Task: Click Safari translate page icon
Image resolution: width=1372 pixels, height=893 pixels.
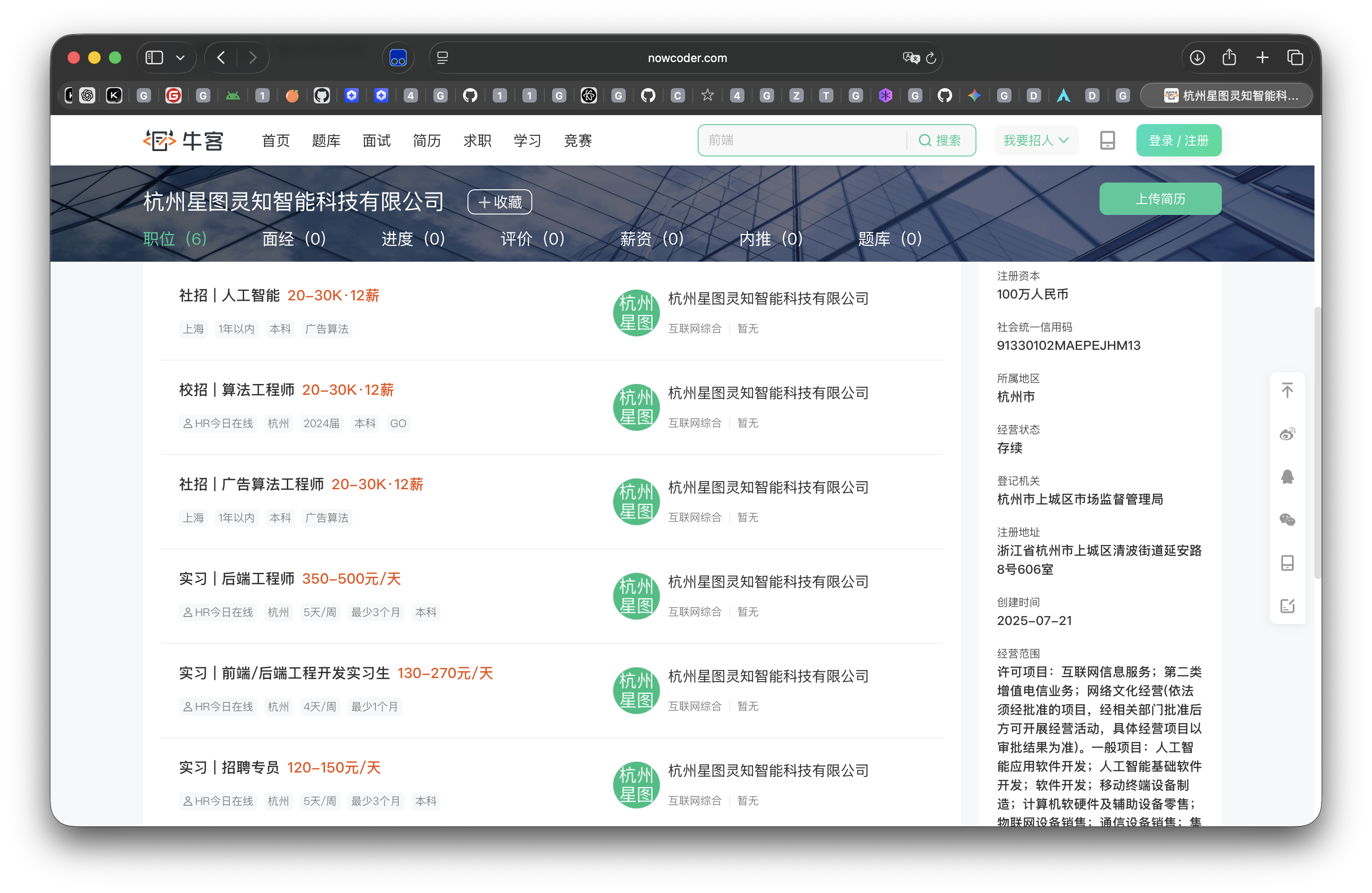Action: click(910, 58)
